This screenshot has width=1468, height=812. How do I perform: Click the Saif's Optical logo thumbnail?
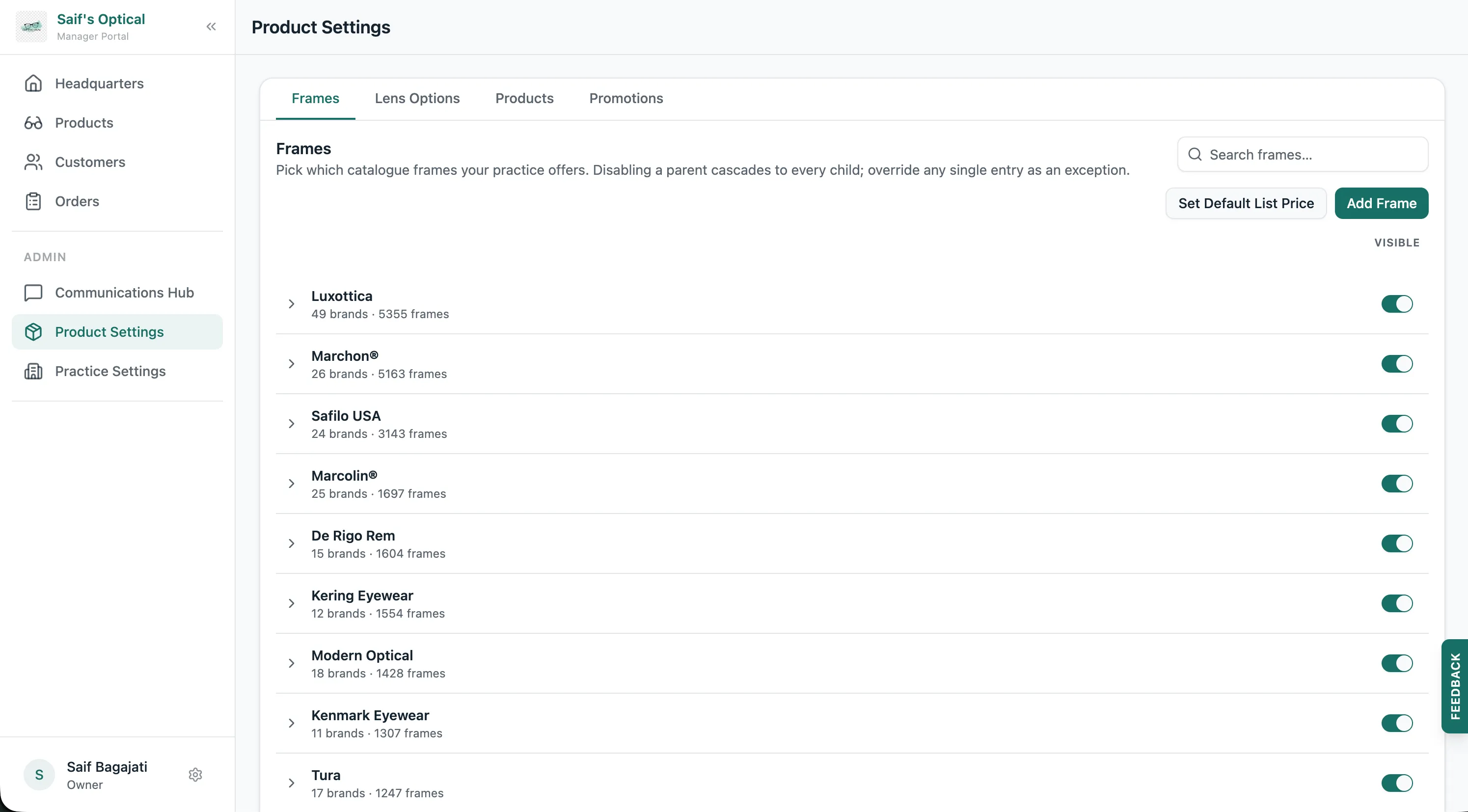(31, 26)
